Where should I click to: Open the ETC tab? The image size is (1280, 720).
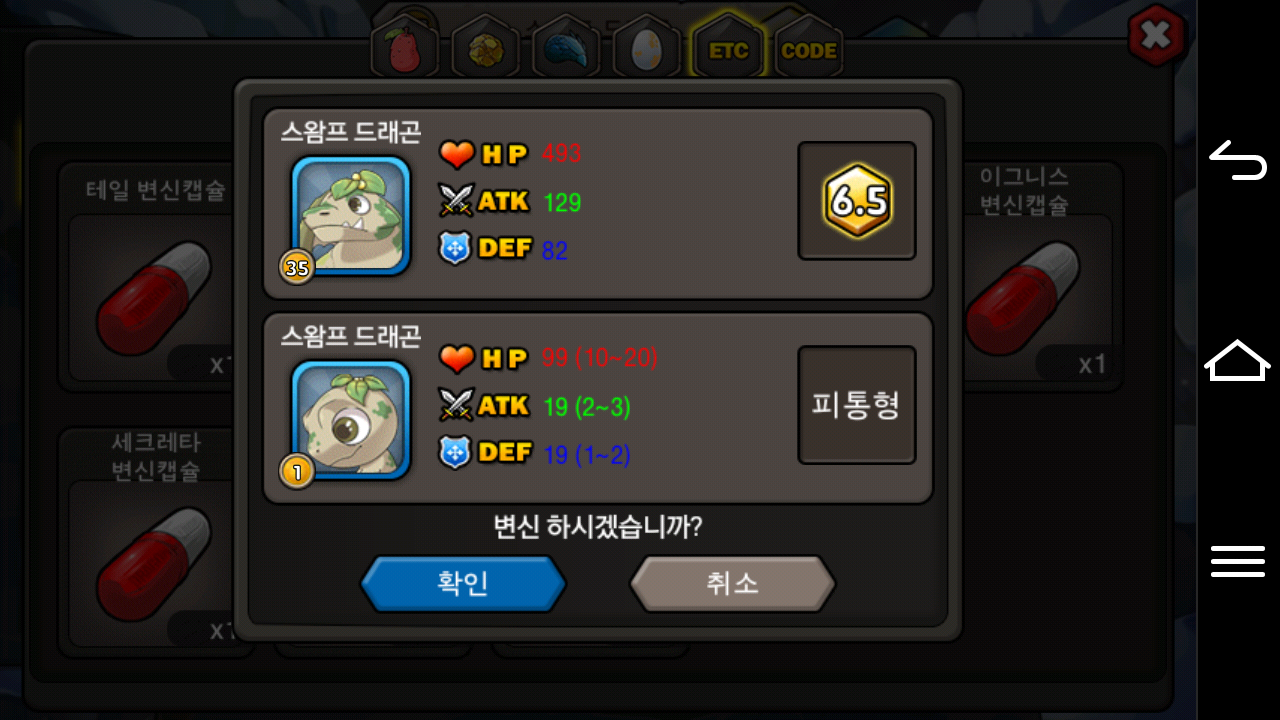(x=728, y=48)
